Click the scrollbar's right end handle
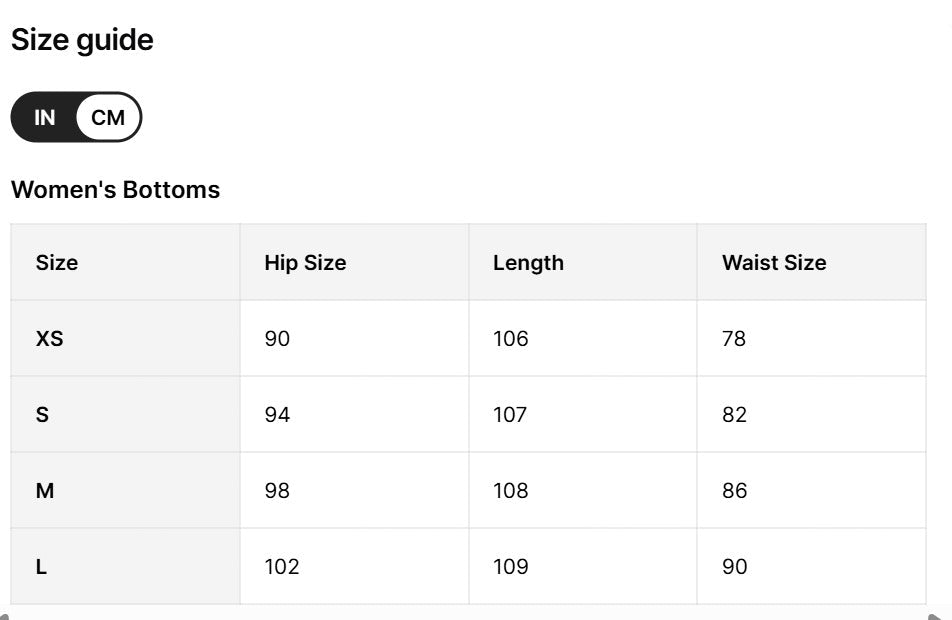Image resolution: width=952 pixels, height=620 pixels. (x=940, y=616)
